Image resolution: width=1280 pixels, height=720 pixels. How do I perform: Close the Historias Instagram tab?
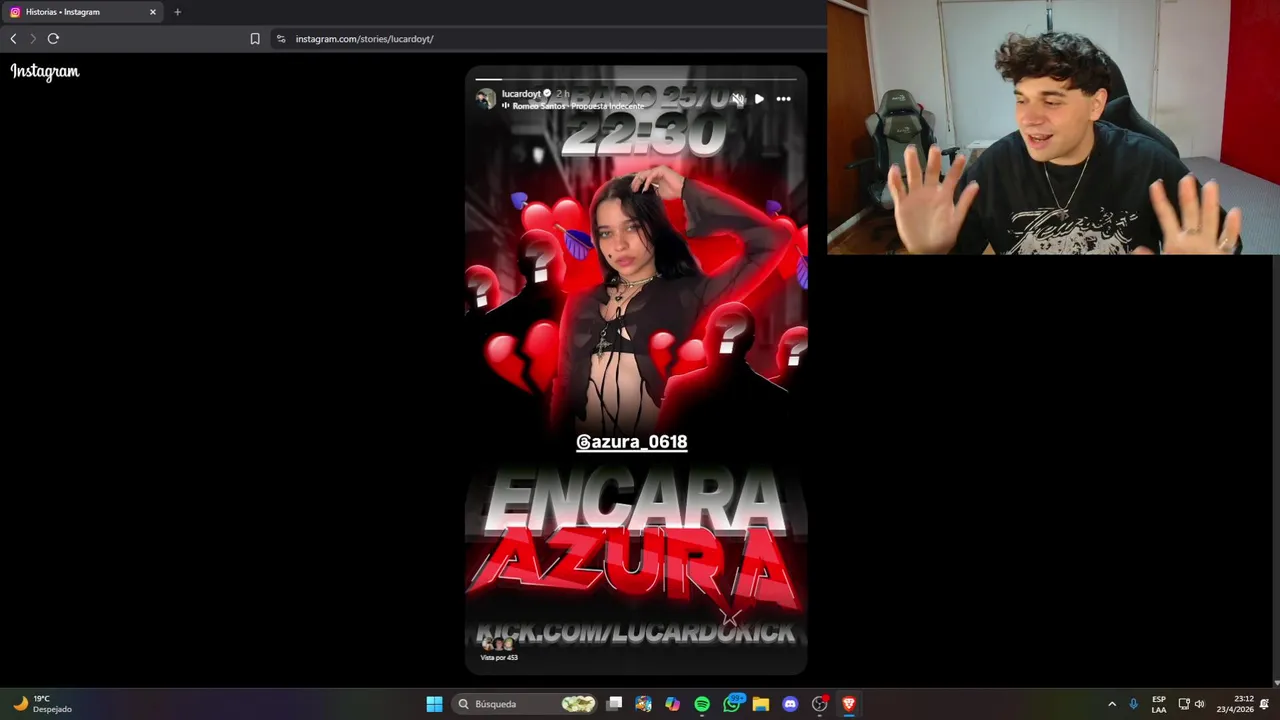(153, 12)
